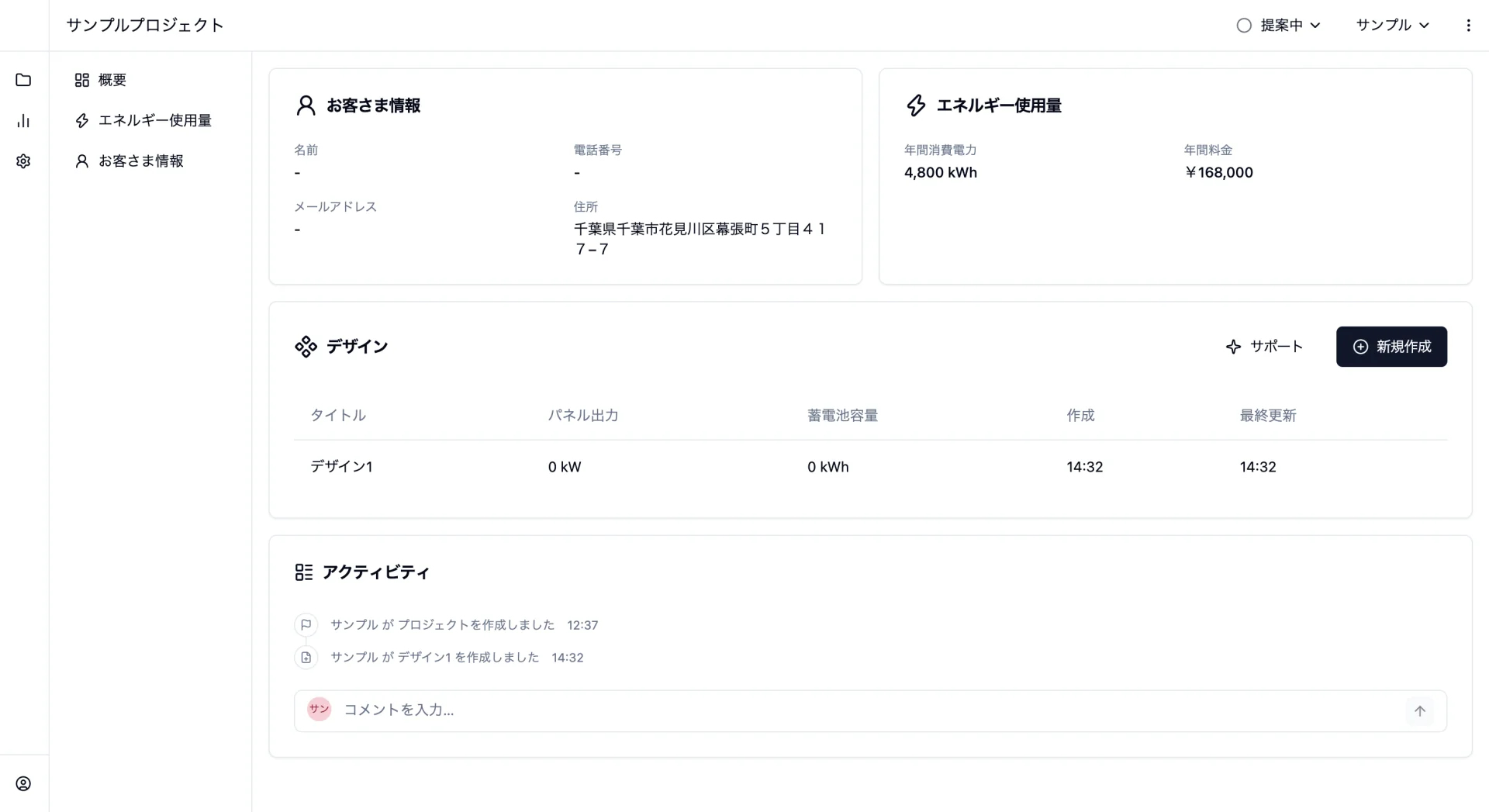Click the 電話番号 label
Screen dimensions: 1489x812
coord(598,150)
